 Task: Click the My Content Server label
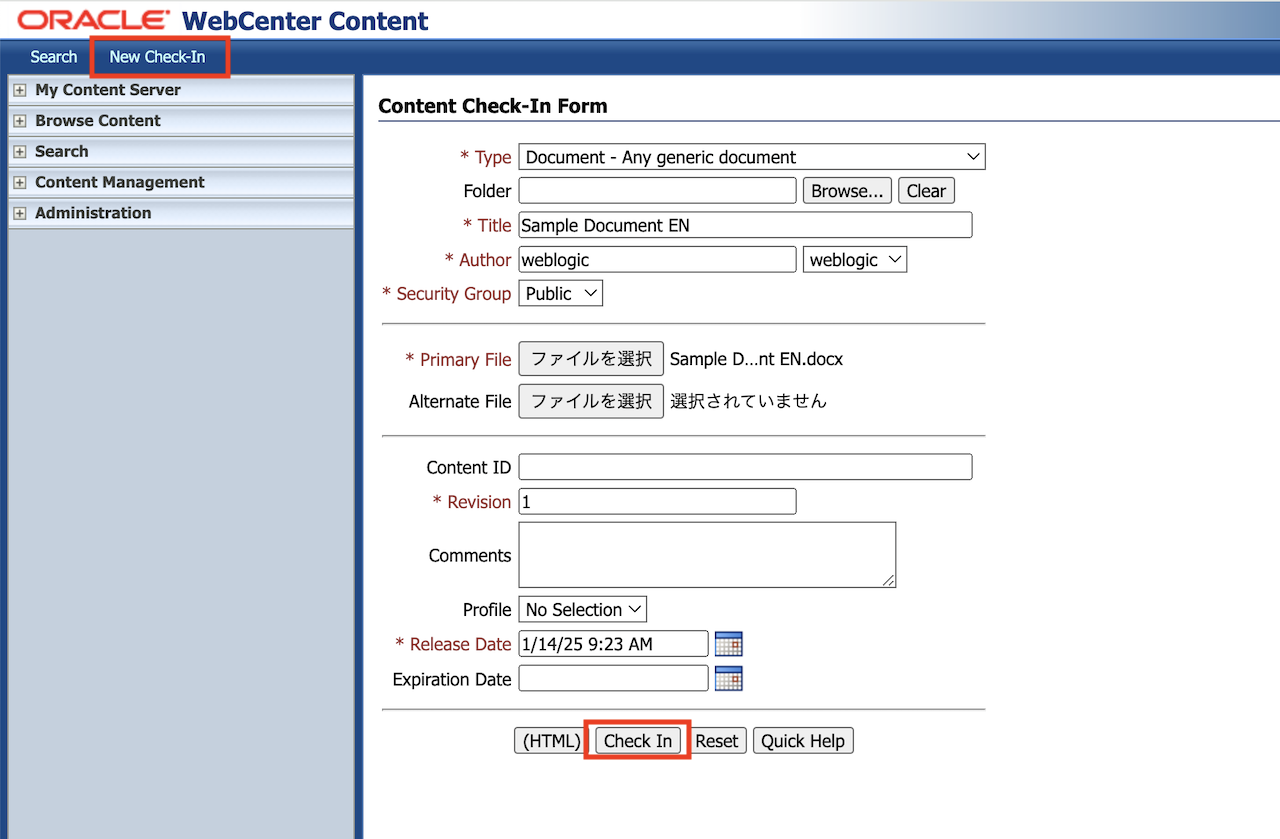tap(108, 90)
